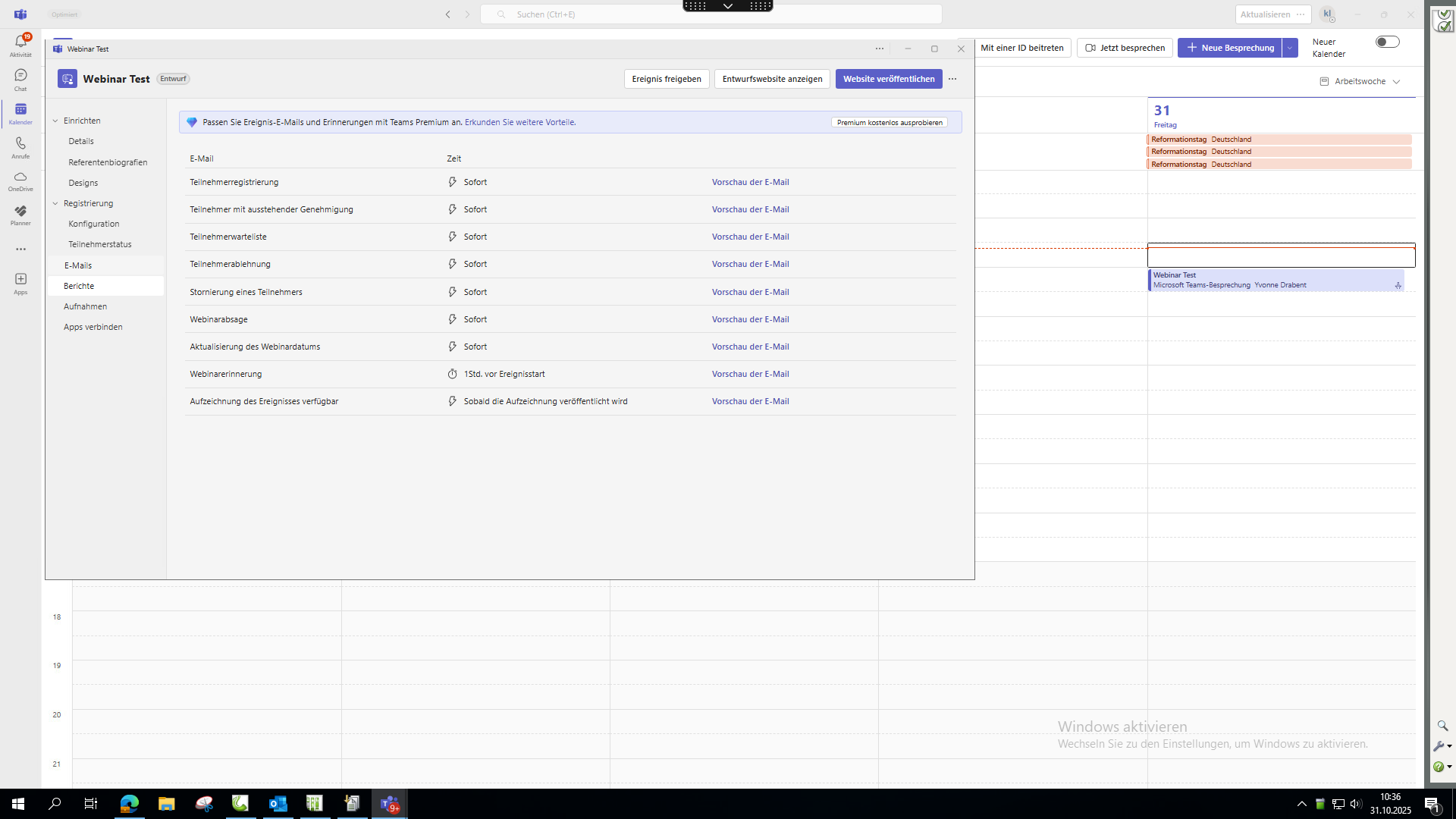Image resolution: width=1456 pixels, height=819 pixels.
Task: Toggle the Neuer Kalender switch
Action: [x=1387, y=42]
